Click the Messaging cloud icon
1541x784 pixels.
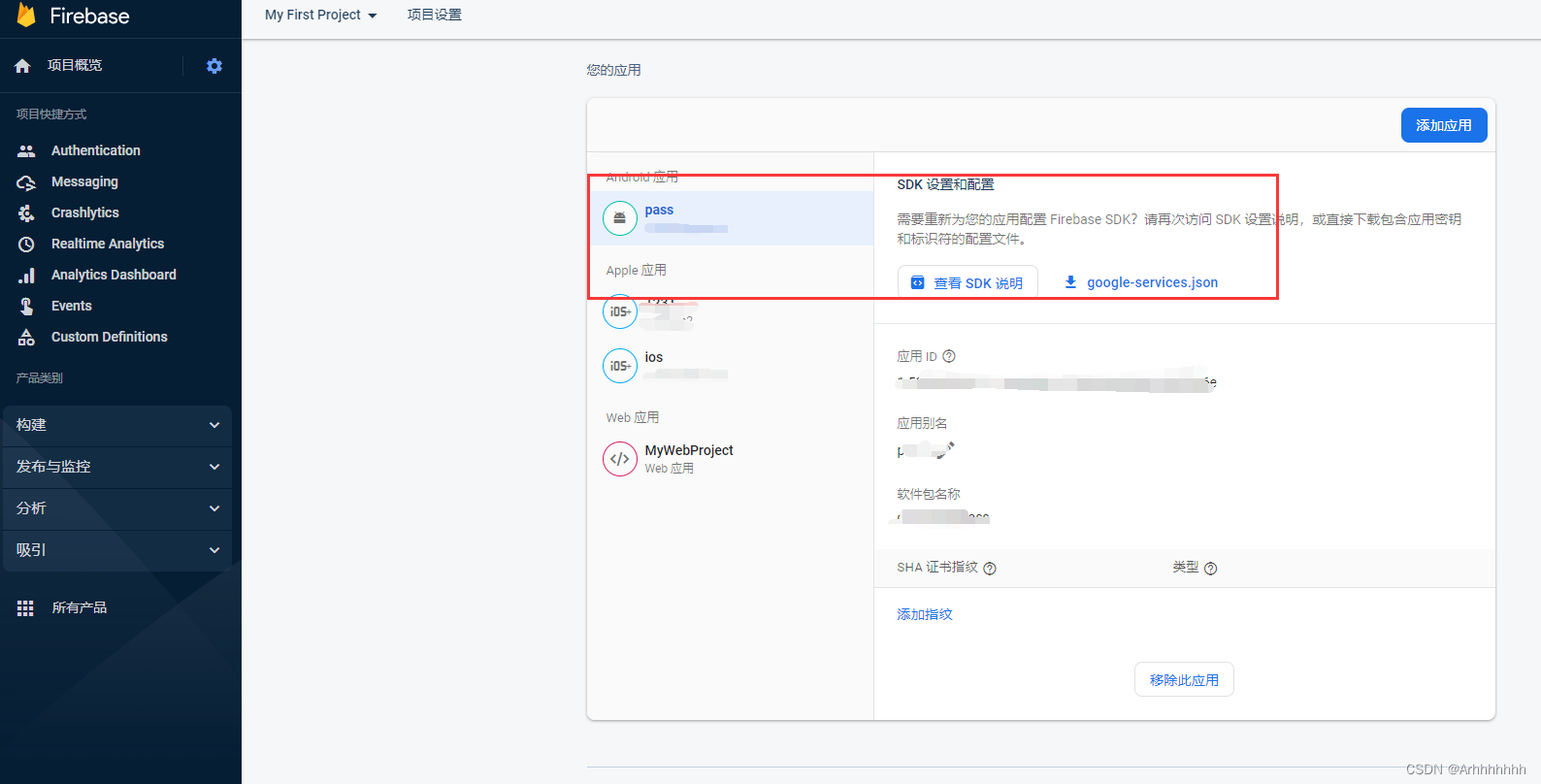(x=26, y=181)
